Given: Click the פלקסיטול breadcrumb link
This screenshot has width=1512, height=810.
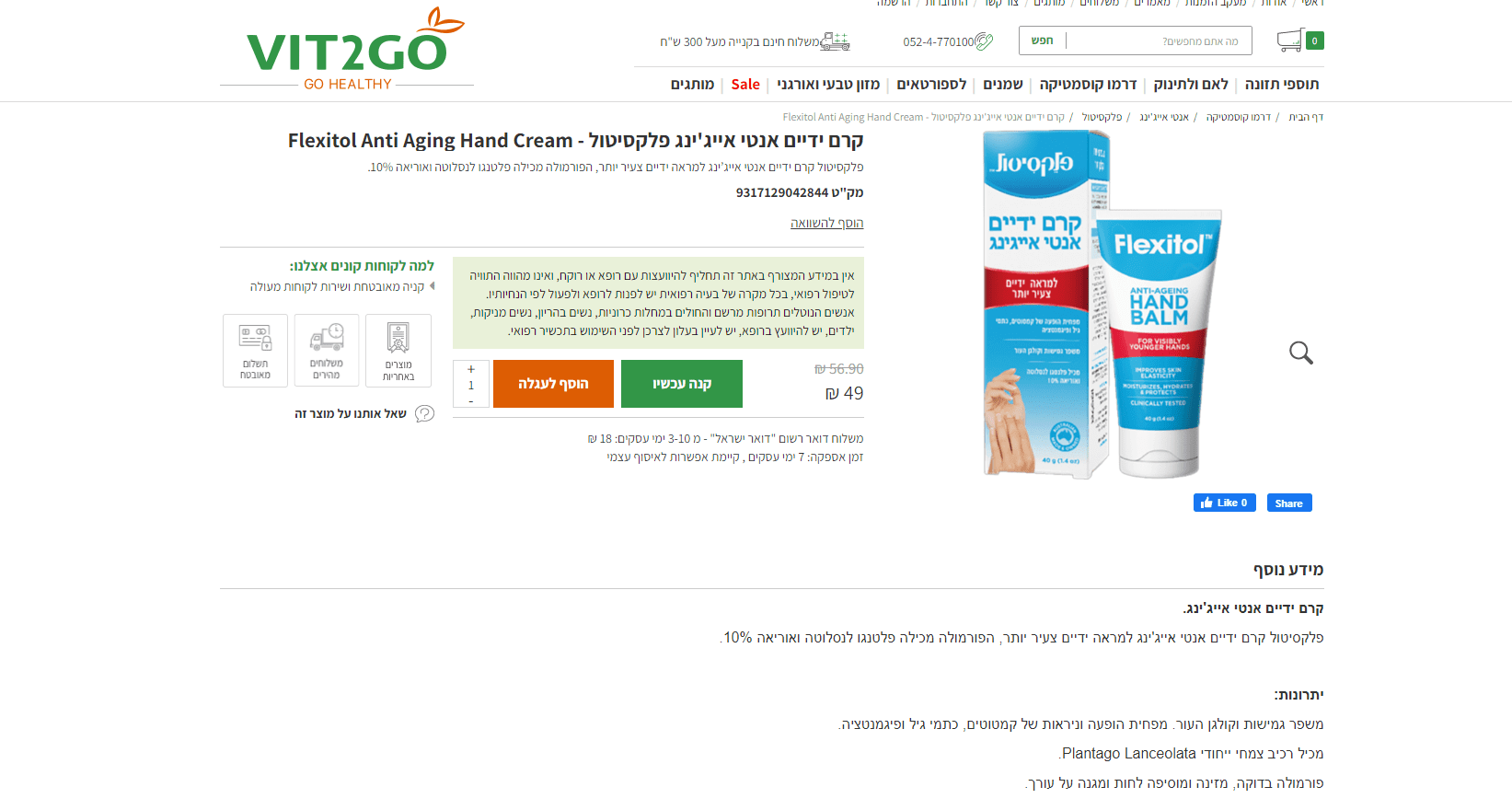Looking at the screenshot, I should [x=1102, y=117].
